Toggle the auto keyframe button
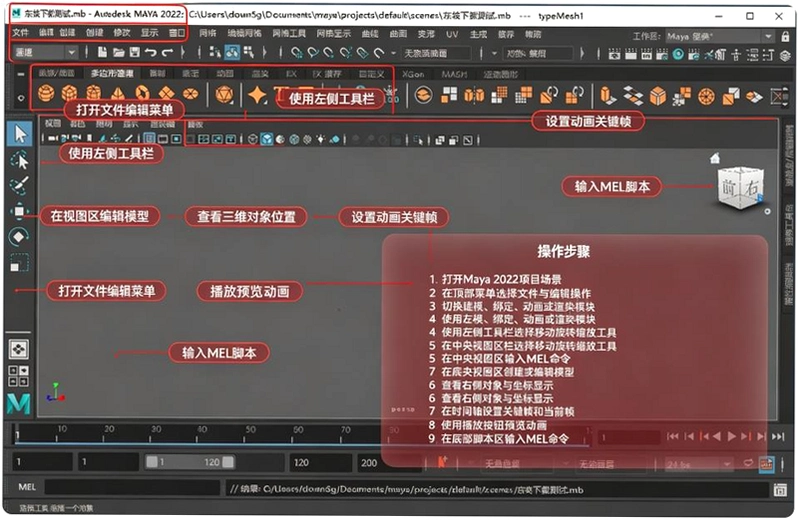The height and width of the screenshot is (521, 798). click(766, 464)
